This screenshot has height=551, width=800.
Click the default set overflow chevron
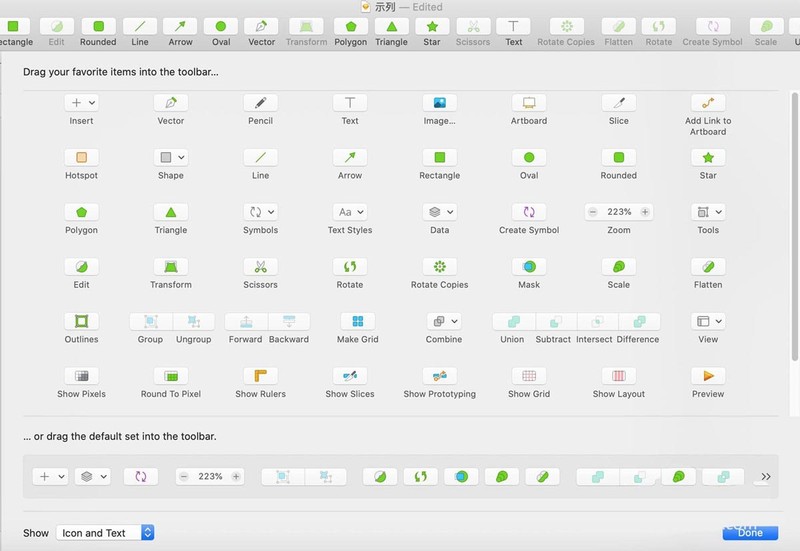765,477
